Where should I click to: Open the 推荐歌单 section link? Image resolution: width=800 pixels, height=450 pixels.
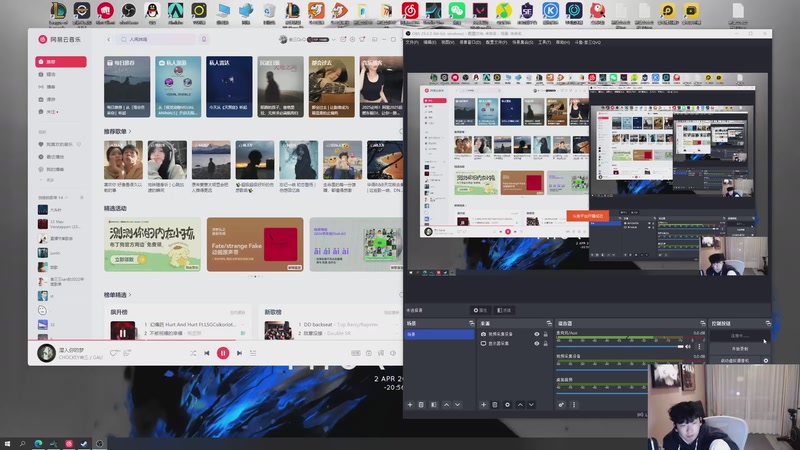pos(117,132)
